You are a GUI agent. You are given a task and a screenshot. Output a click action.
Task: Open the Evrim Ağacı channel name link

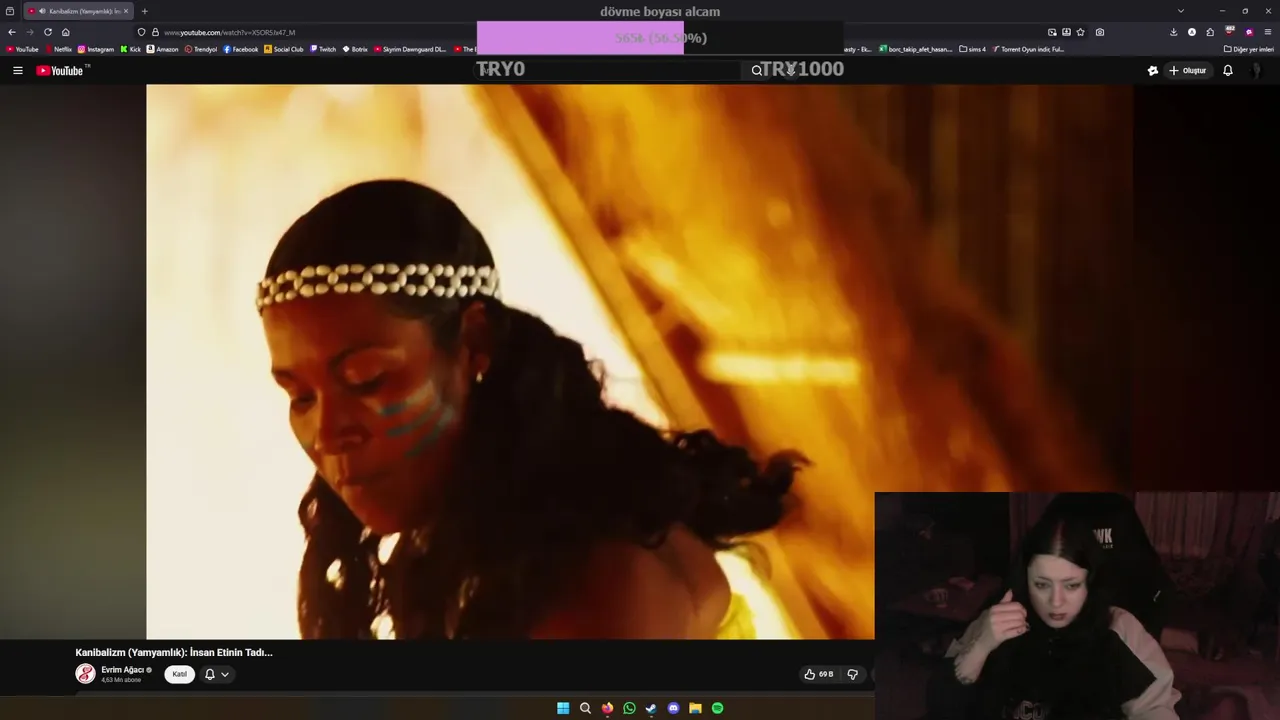[x=123, y=670]
